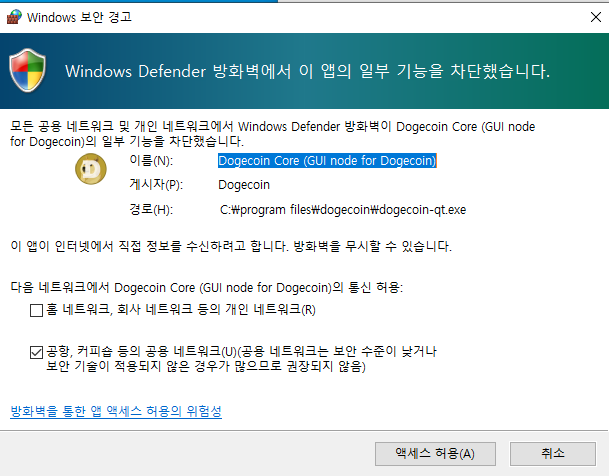The image size is (609, 476).
Task: Click the publisher value Dogecoin
Action: (x=244, y=185)
